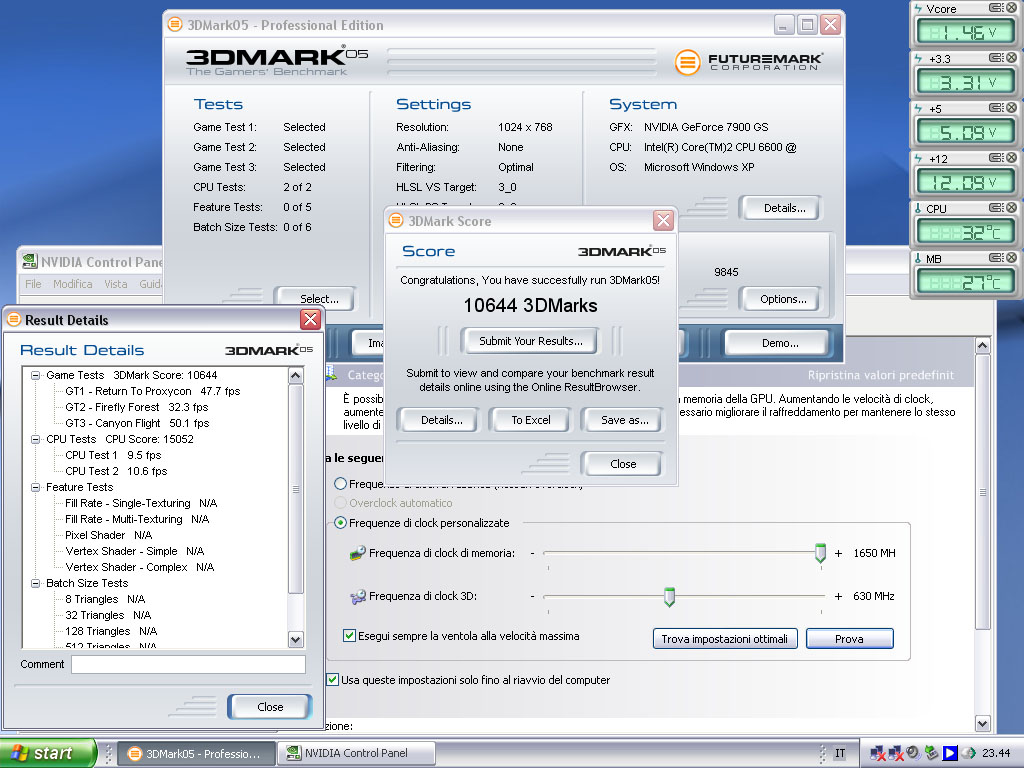Click 'Trova impostazioni ottimali' button
The height and width of the screenshot is (768, 1024).
tap(725, 639)
